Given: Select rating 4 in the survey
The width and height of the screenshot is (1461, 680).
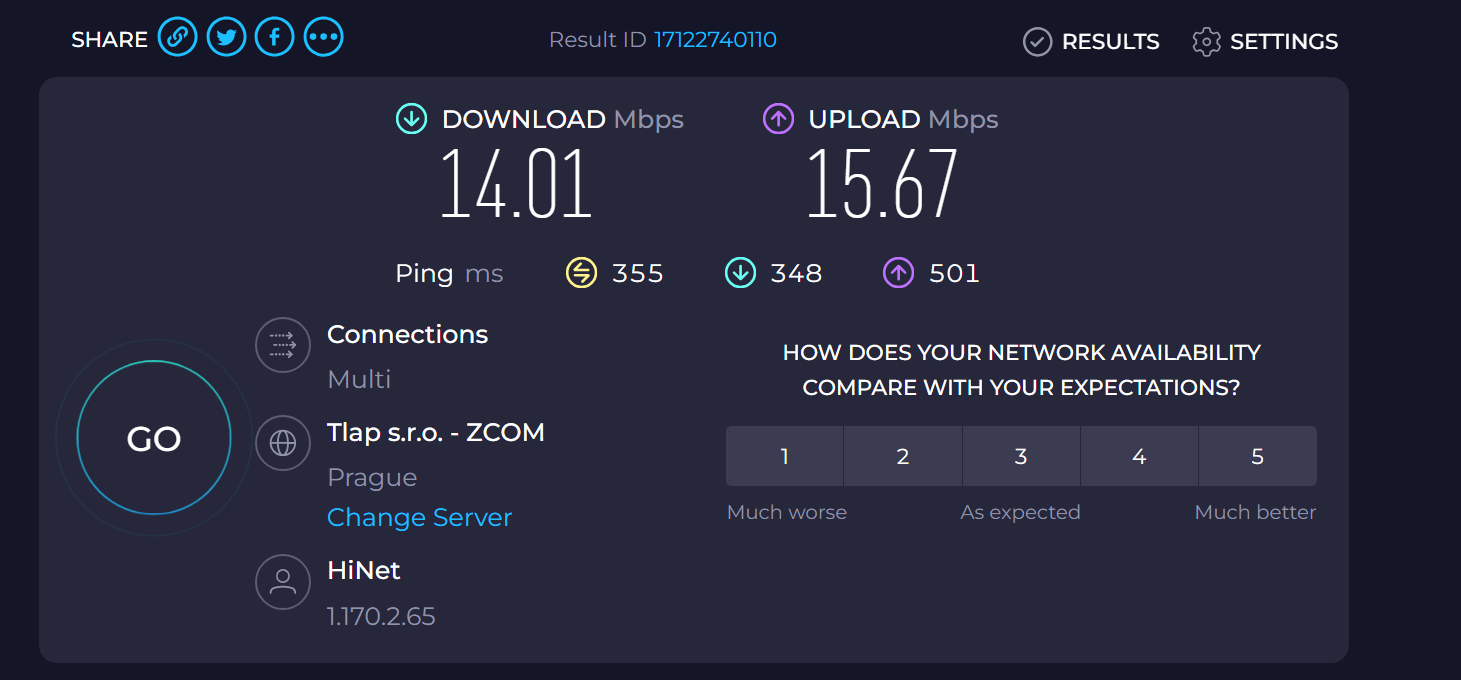Looking at the screenshot, I should tap(1139, 456).
